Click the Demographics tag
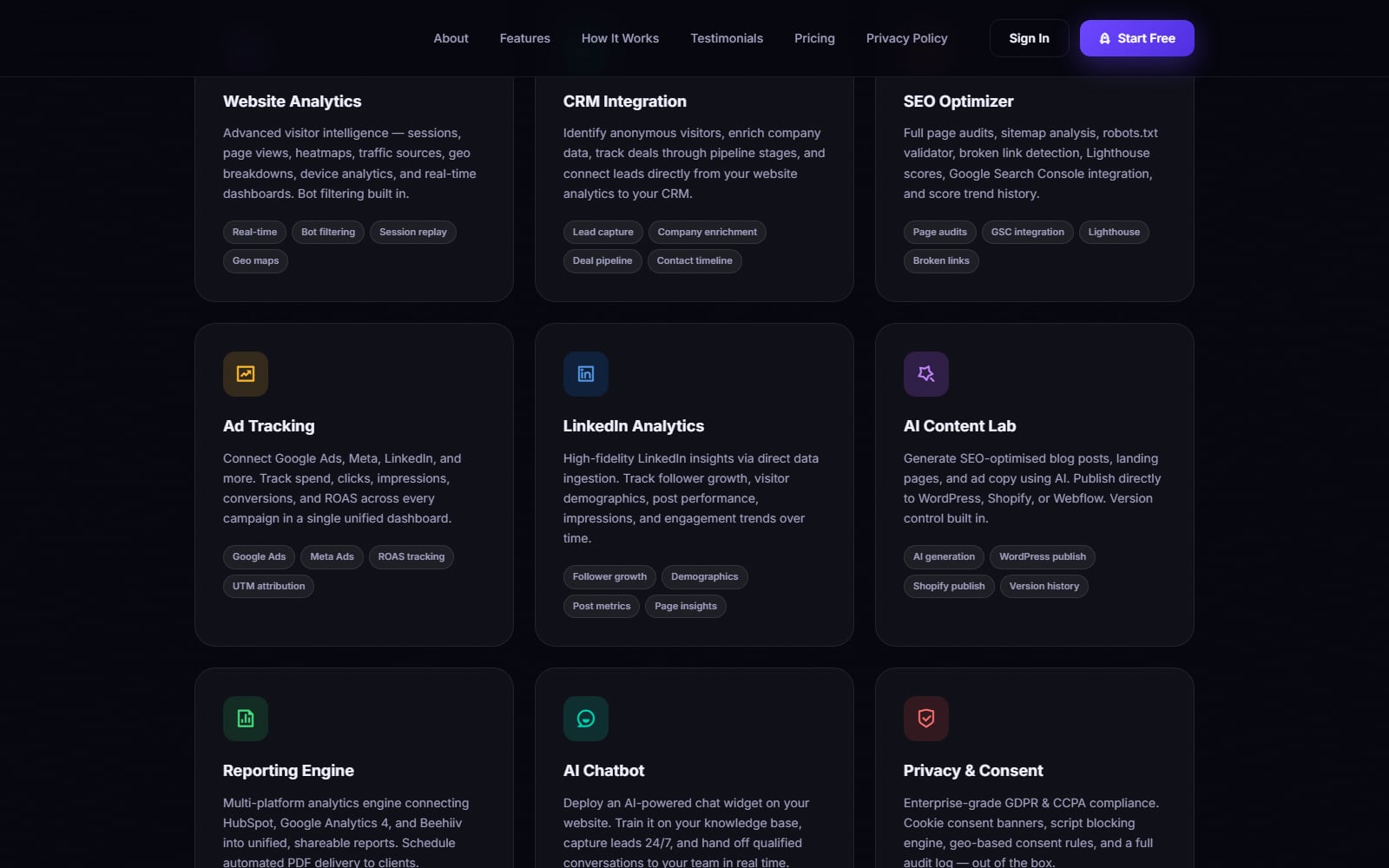The height and width of the screenshot is (868, 1389). [x=705, y=577]
